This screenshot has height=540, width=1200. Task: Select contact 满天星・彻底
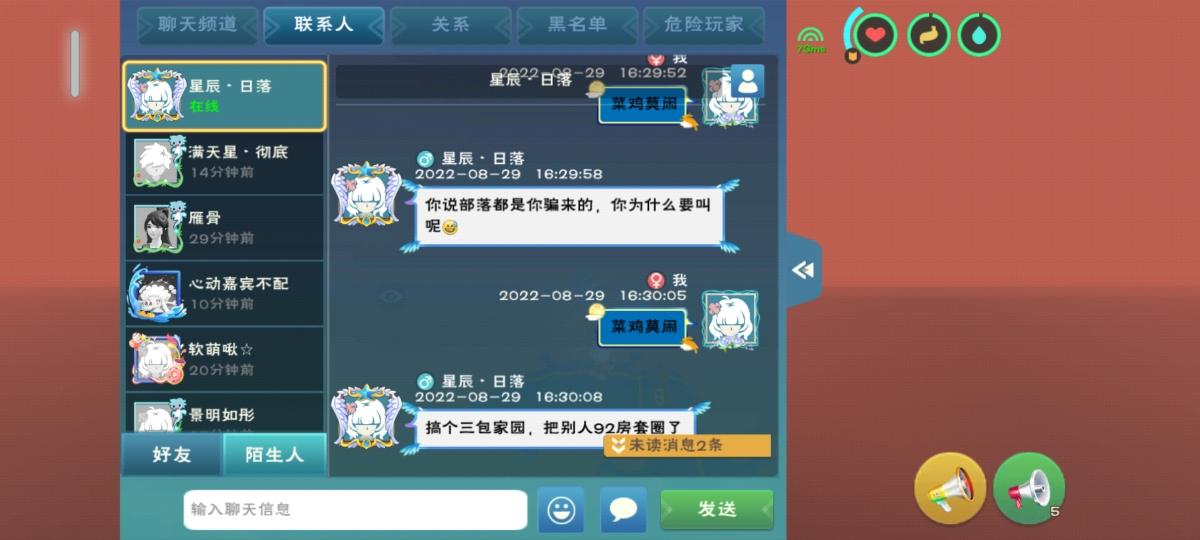point(225,162)
